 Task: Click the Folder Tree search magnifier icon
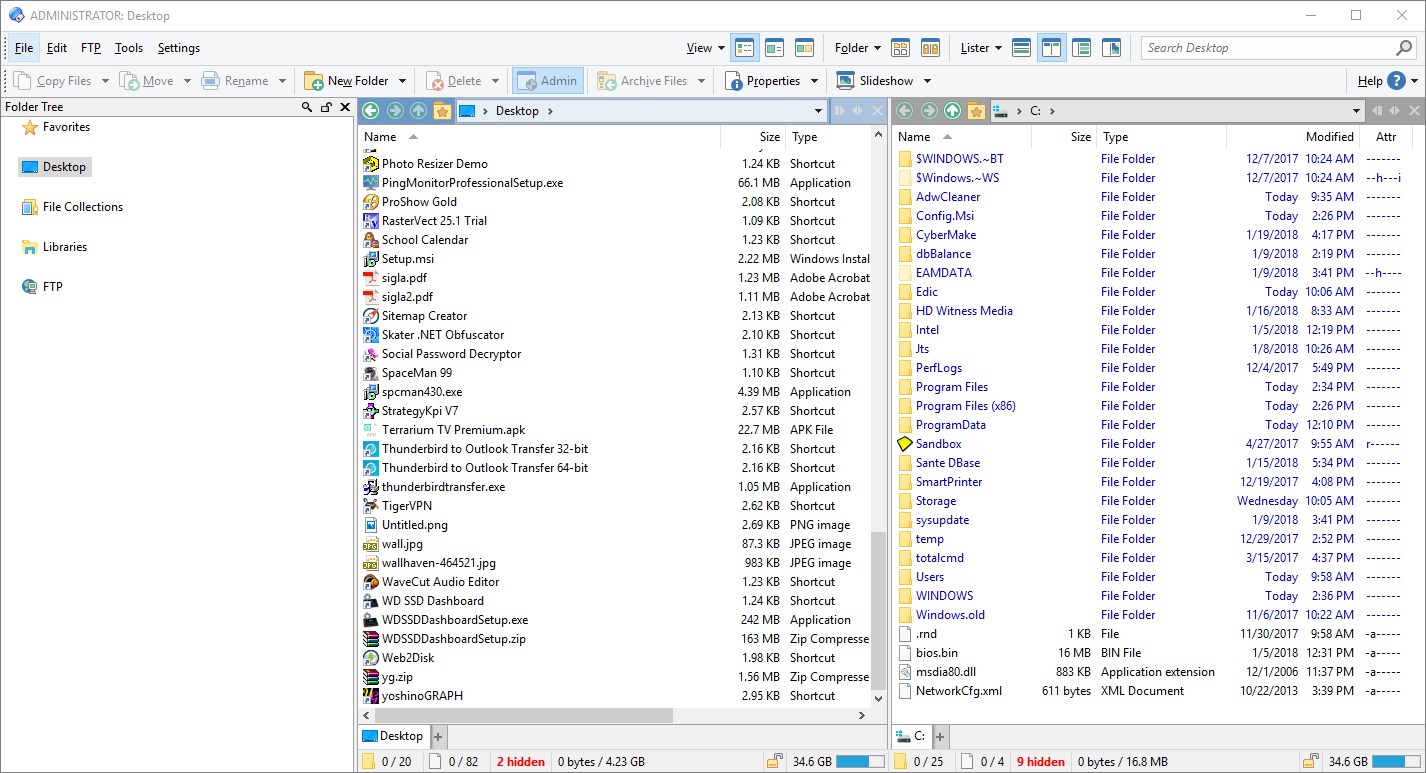click(307, 107)
